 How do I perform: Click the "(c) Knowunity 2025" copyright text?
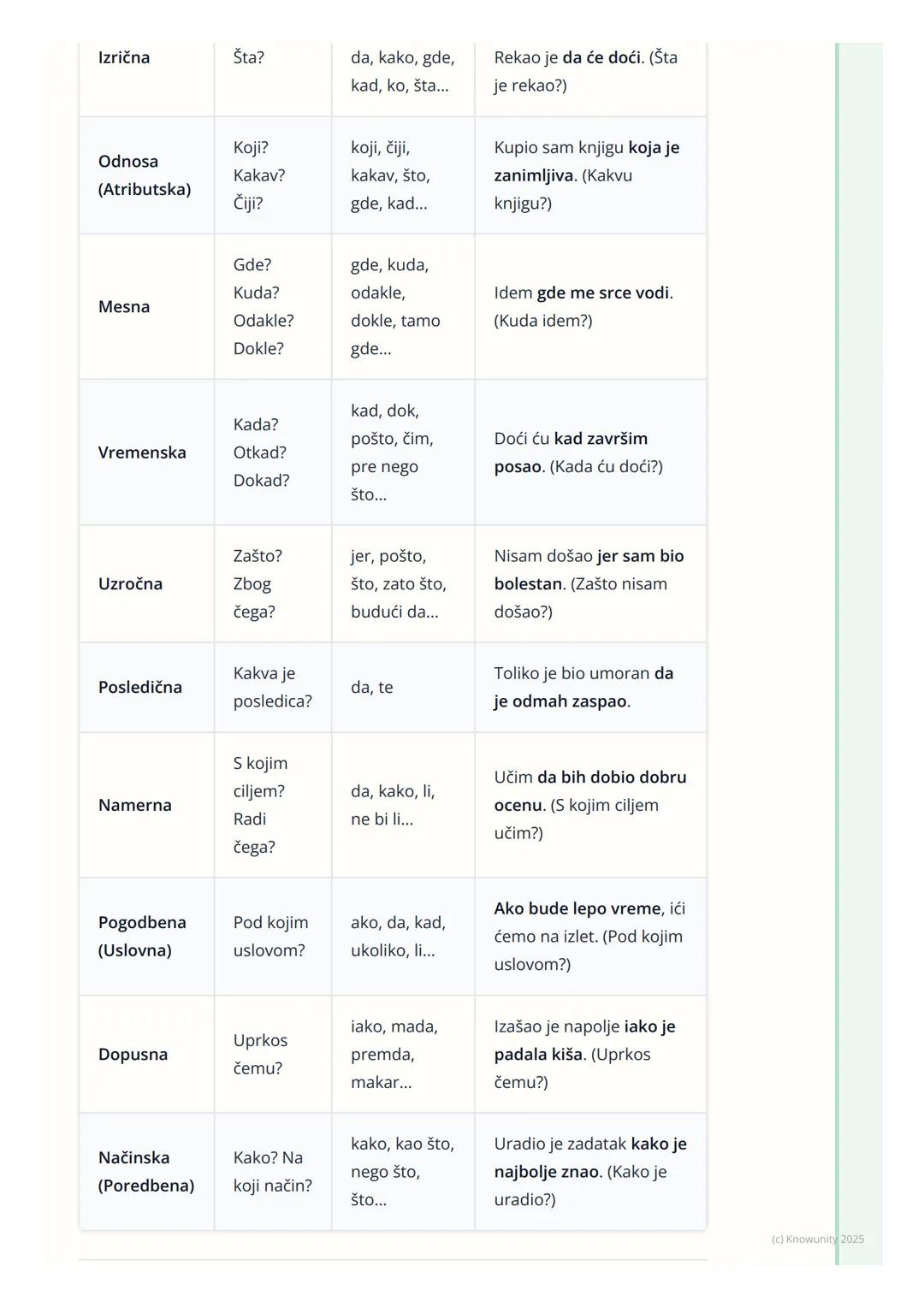[x=817, y=1239]
